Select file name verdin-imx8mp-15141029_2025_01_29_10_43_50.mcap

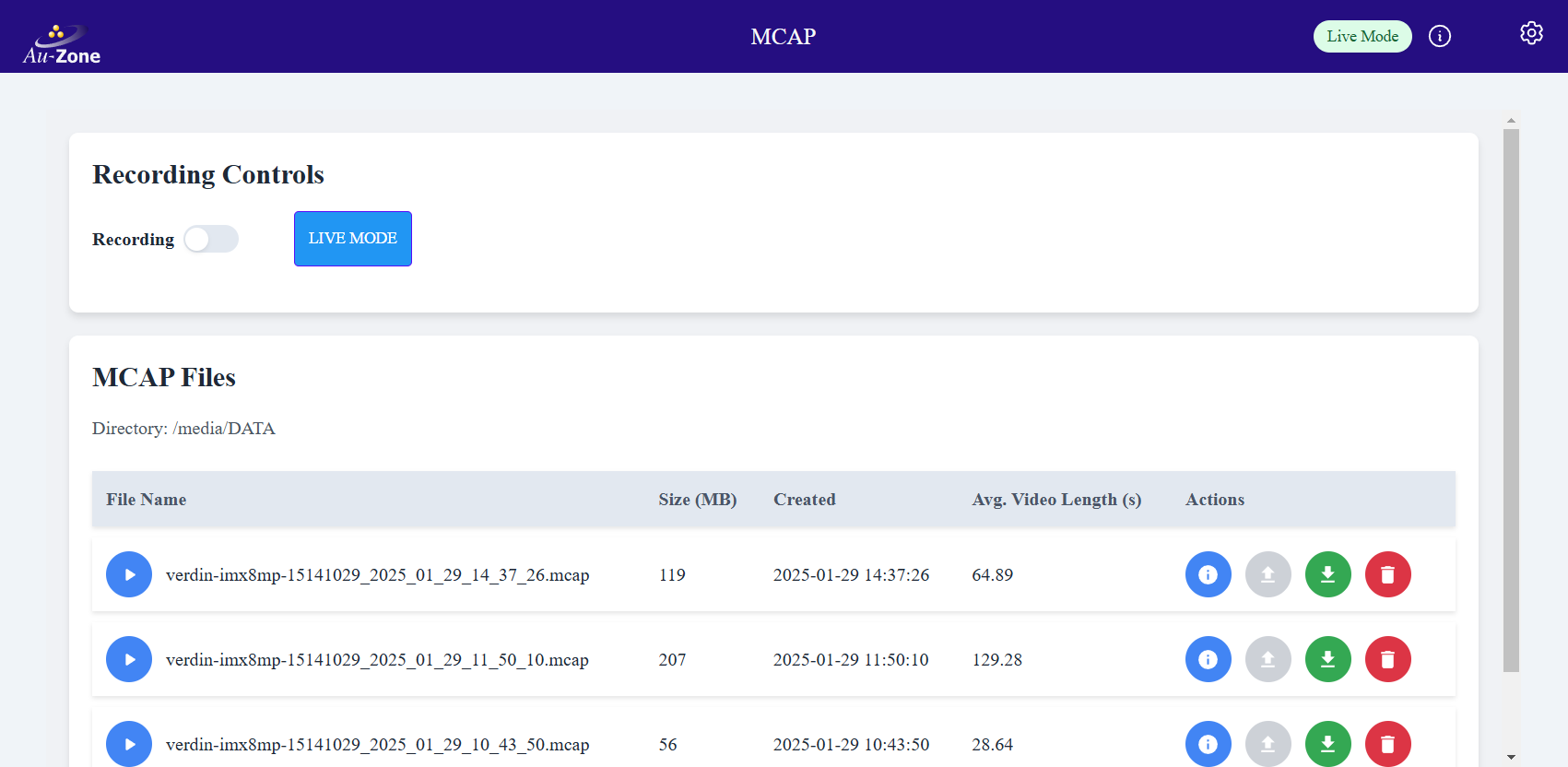(x=378, y=745)
